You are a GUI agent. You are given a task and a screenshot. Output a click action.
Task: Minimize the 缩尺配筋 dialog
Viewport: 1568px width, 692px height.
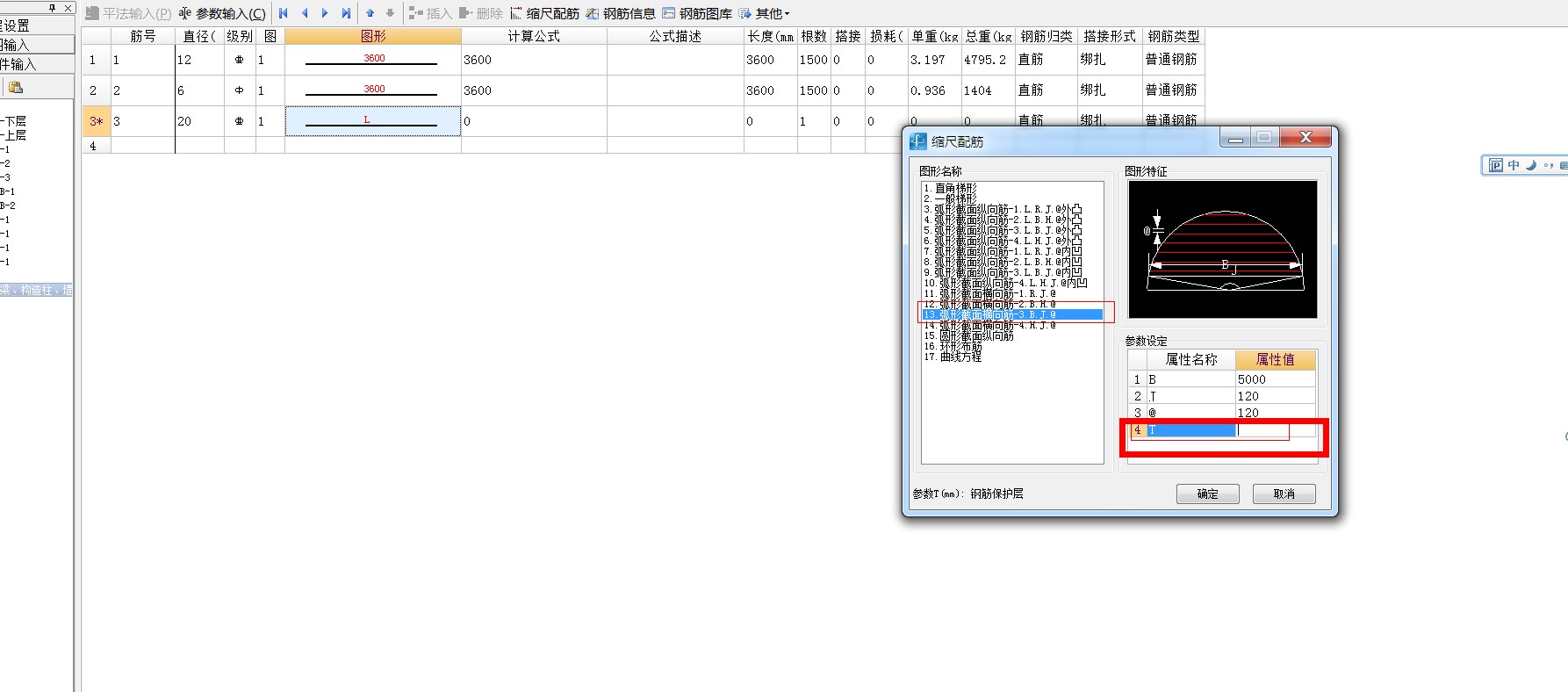click(1235, 138)
